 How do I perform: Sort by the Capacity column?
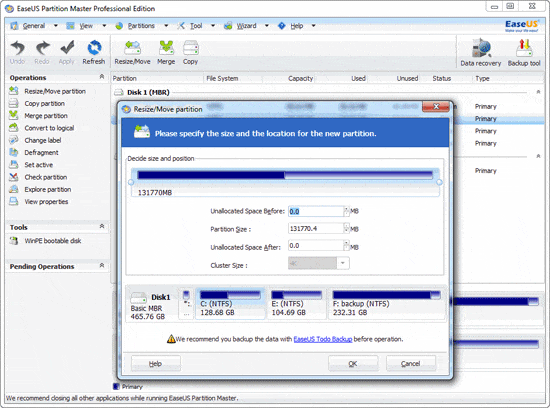(x=301, y=79)
